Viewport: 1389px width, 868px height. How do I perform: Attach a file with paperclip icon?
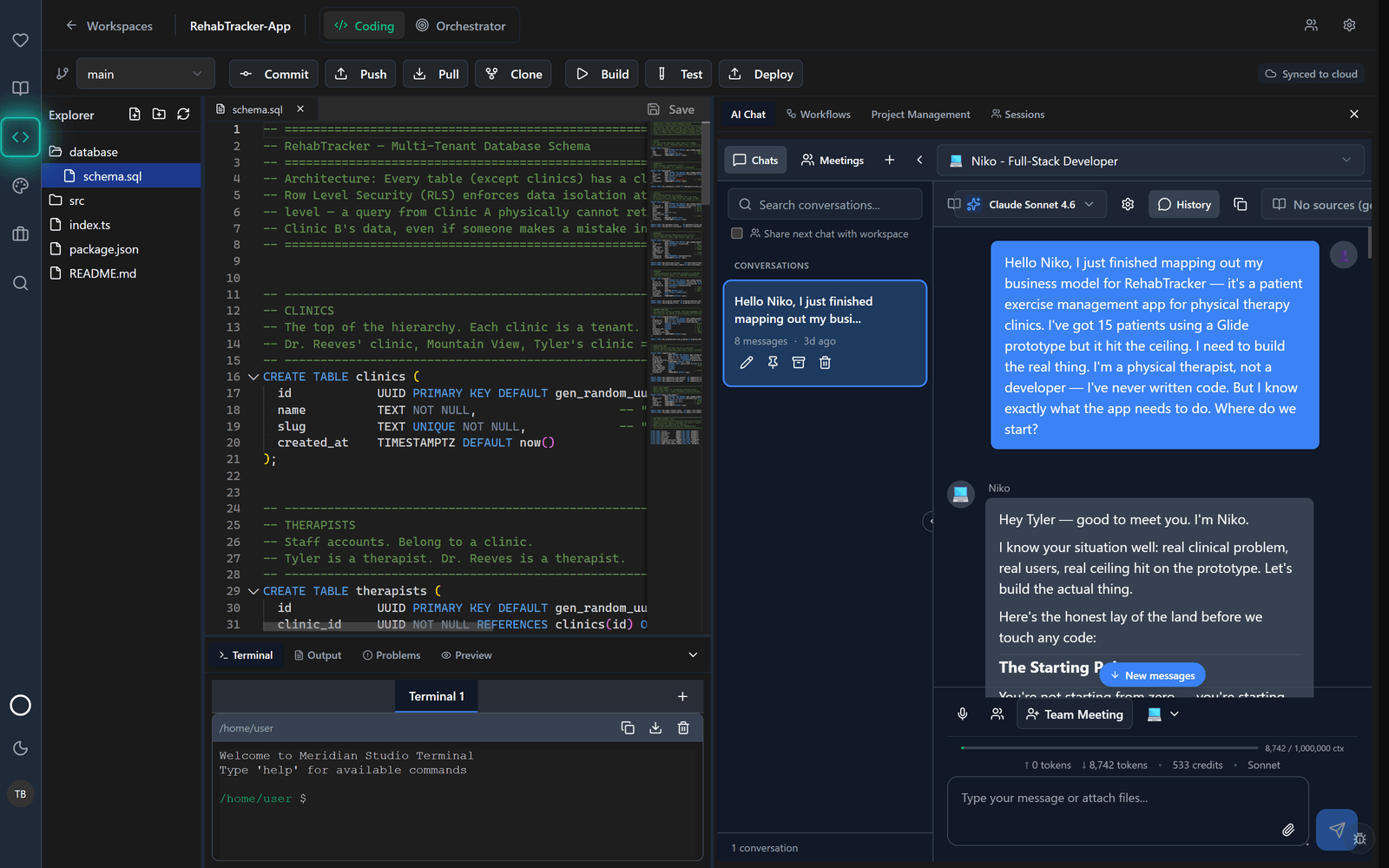click(1288, 830)
